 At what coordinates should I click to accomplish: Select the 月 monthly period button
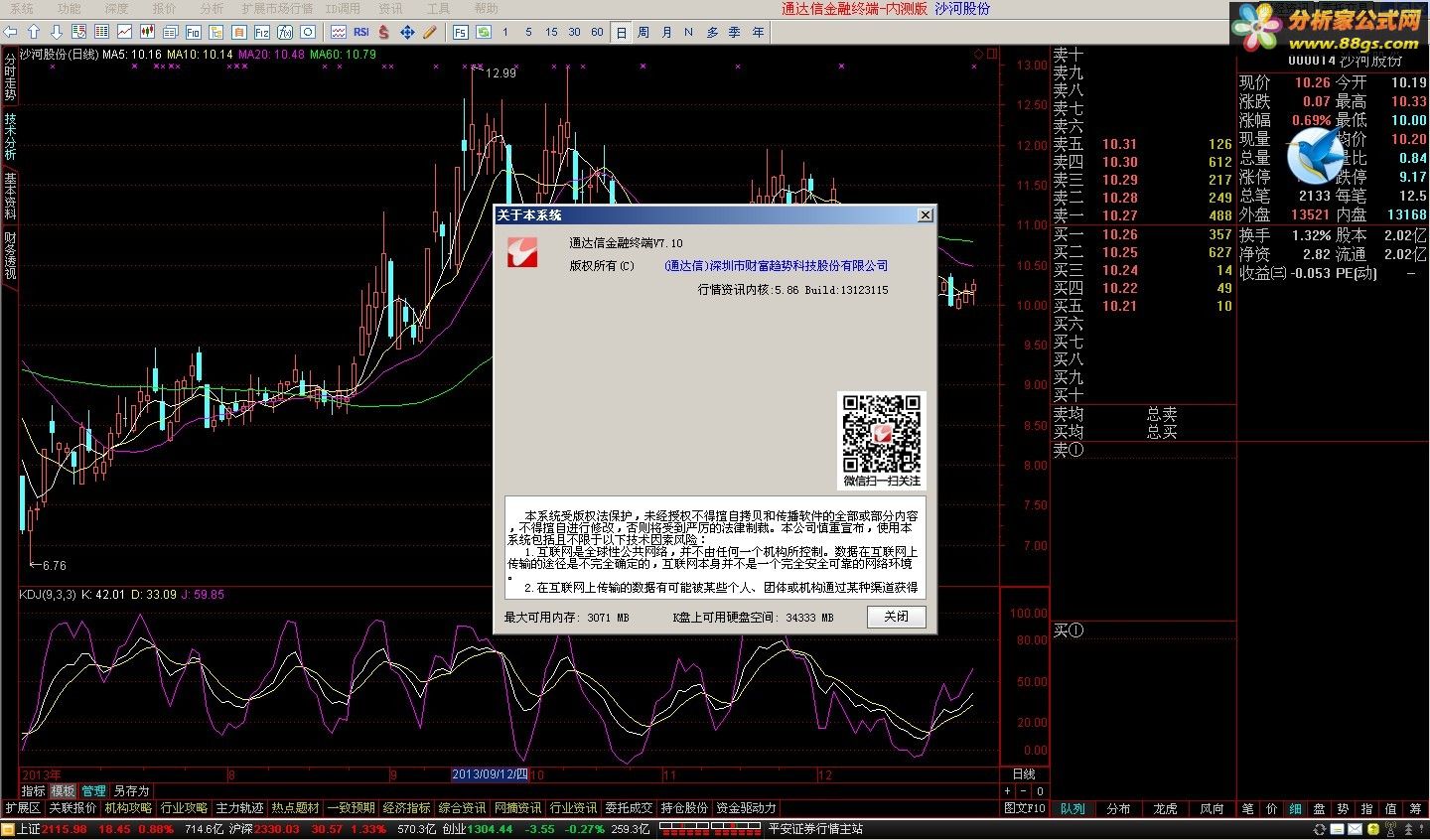(666, 32)
